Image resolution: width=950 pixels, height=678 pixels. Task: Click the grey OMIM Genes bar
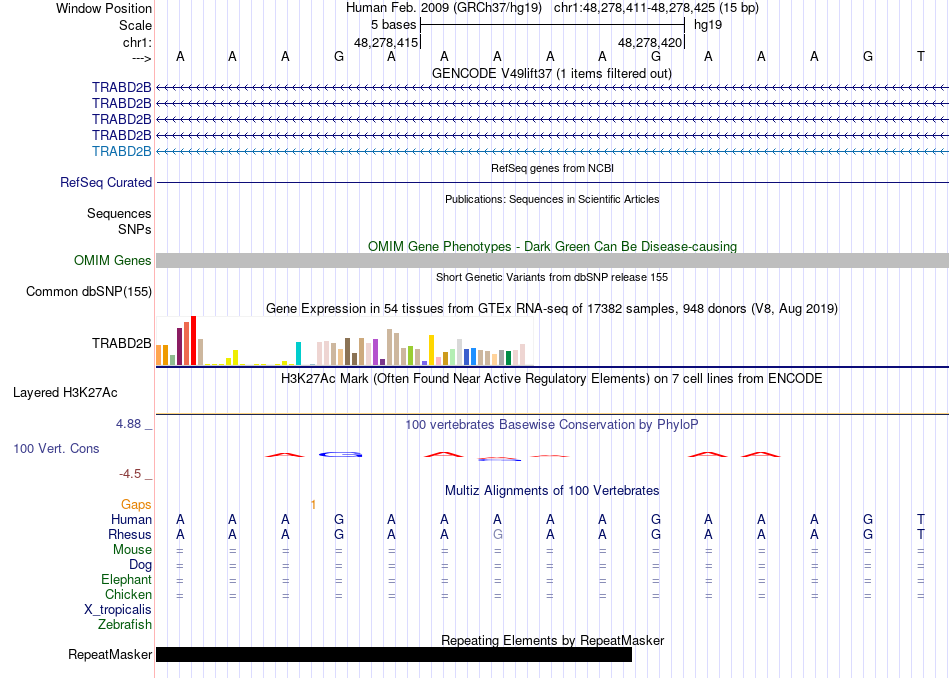click(x=552, y=261)
